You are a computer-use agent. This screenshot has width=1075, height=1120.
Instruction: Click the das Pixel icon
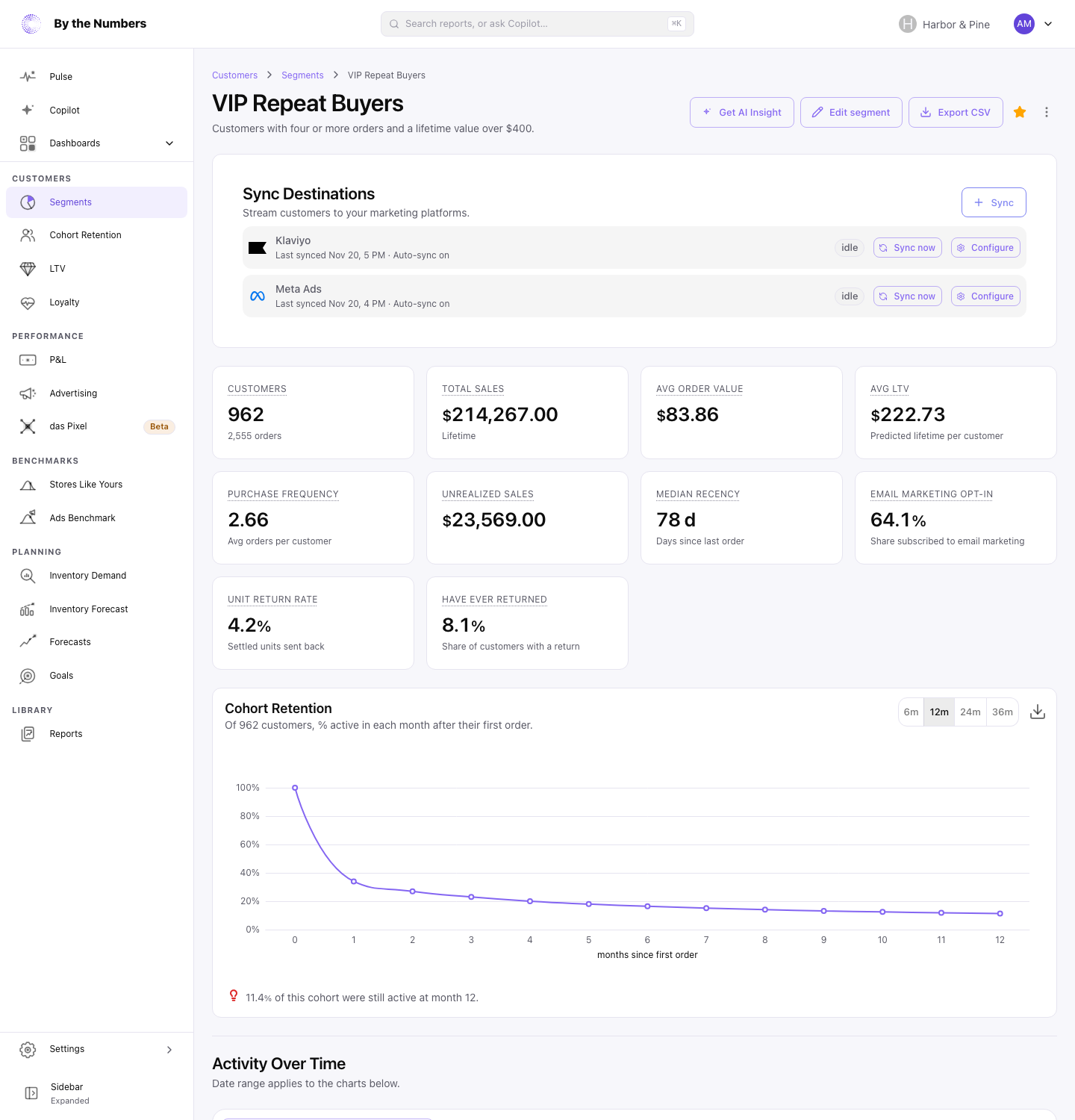click(x=28, y=426)
